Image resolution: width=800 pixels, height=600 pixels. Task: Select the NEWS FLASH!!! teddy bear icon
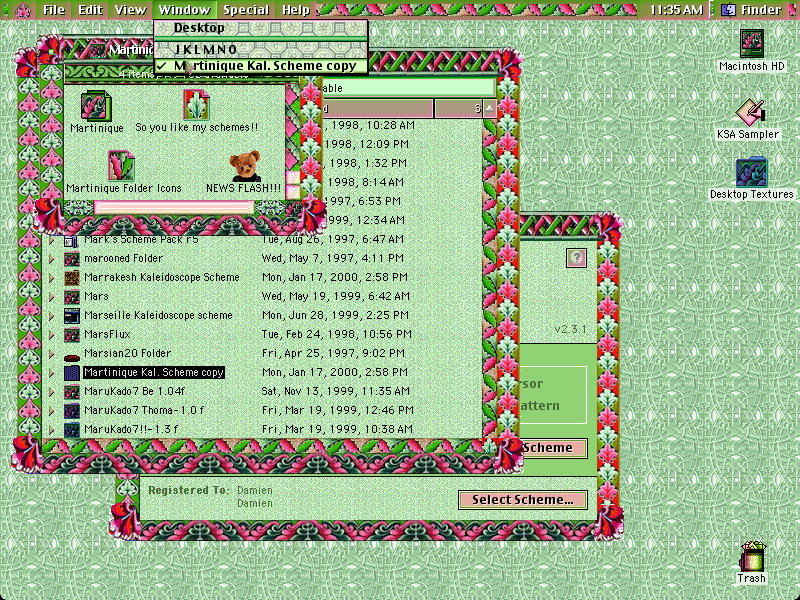244,166
